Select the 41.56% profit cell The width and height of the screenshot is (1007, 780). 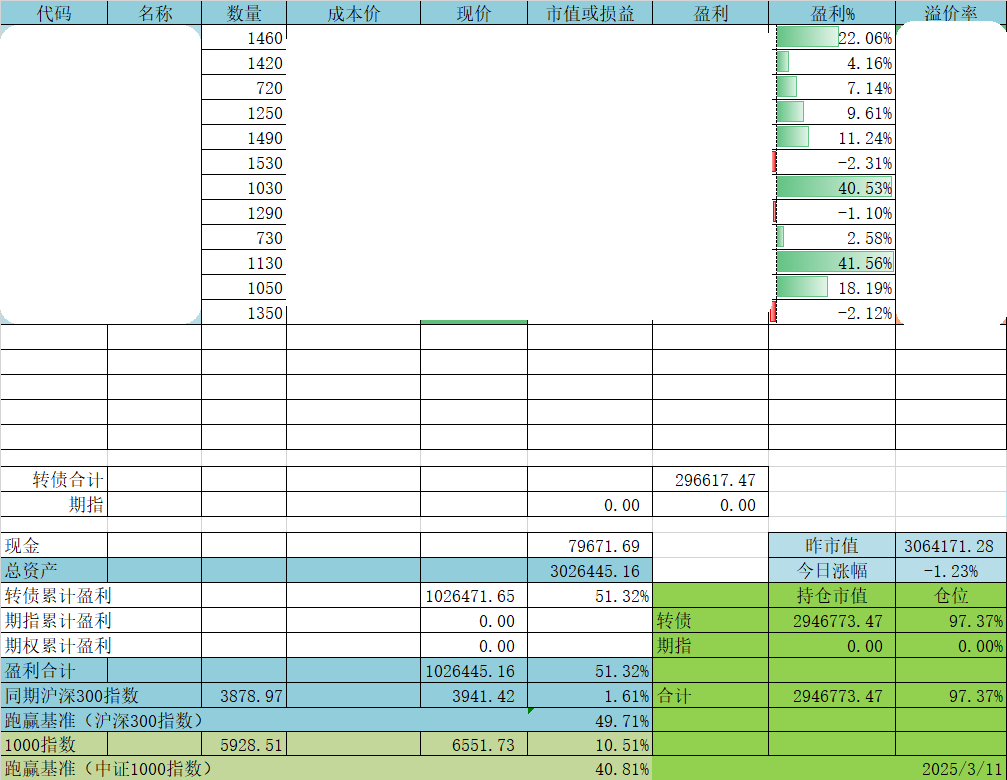pos(832,263)
